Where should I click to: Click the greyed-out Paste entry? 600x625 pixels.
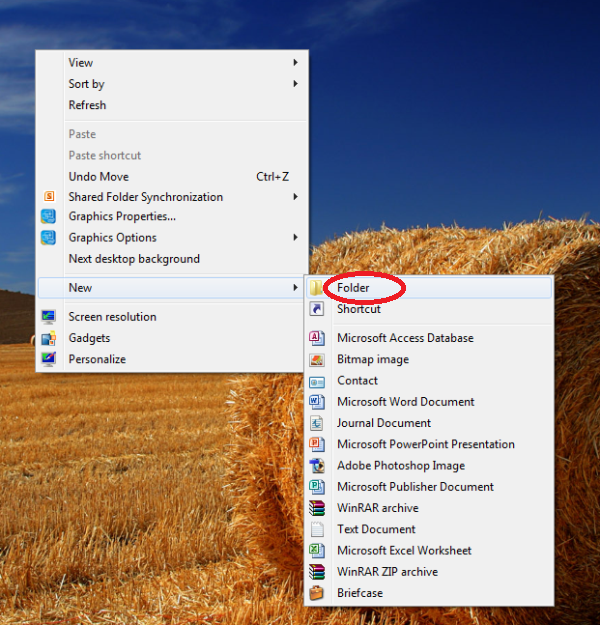click(x=171, y=134)
